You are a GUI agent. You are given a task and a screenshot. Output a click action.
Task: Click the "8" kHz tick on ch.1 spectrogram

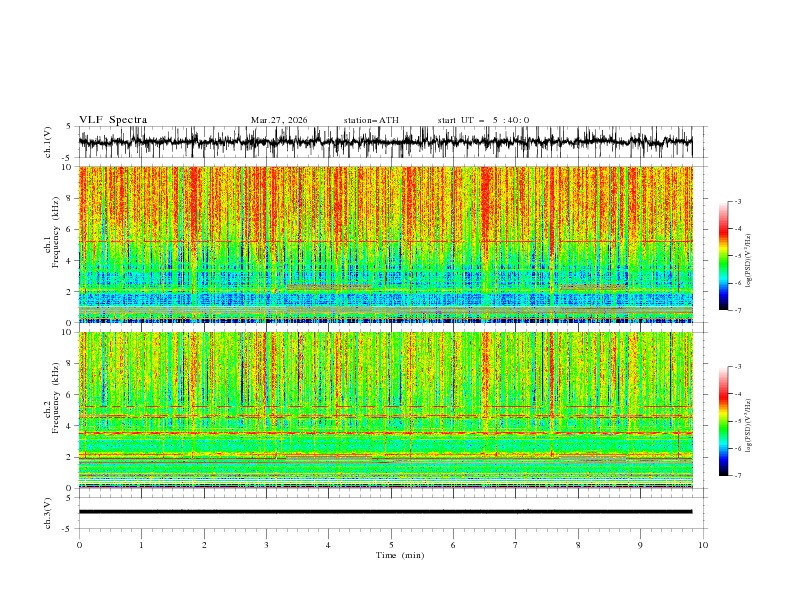[x=69, y=198]
